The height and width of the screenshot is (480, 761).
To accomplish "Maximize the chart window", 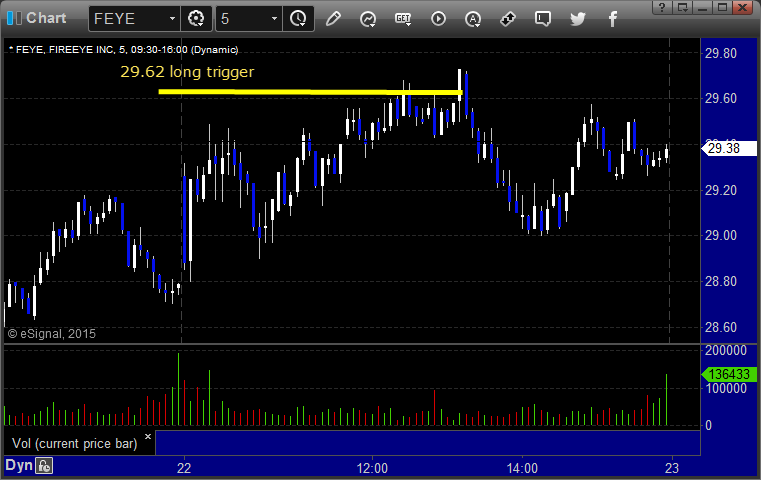I will (723, 7).
